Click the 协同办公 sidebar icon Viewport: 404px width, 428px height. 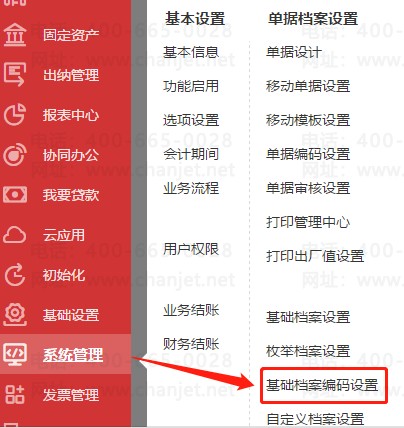click(15, 155)
